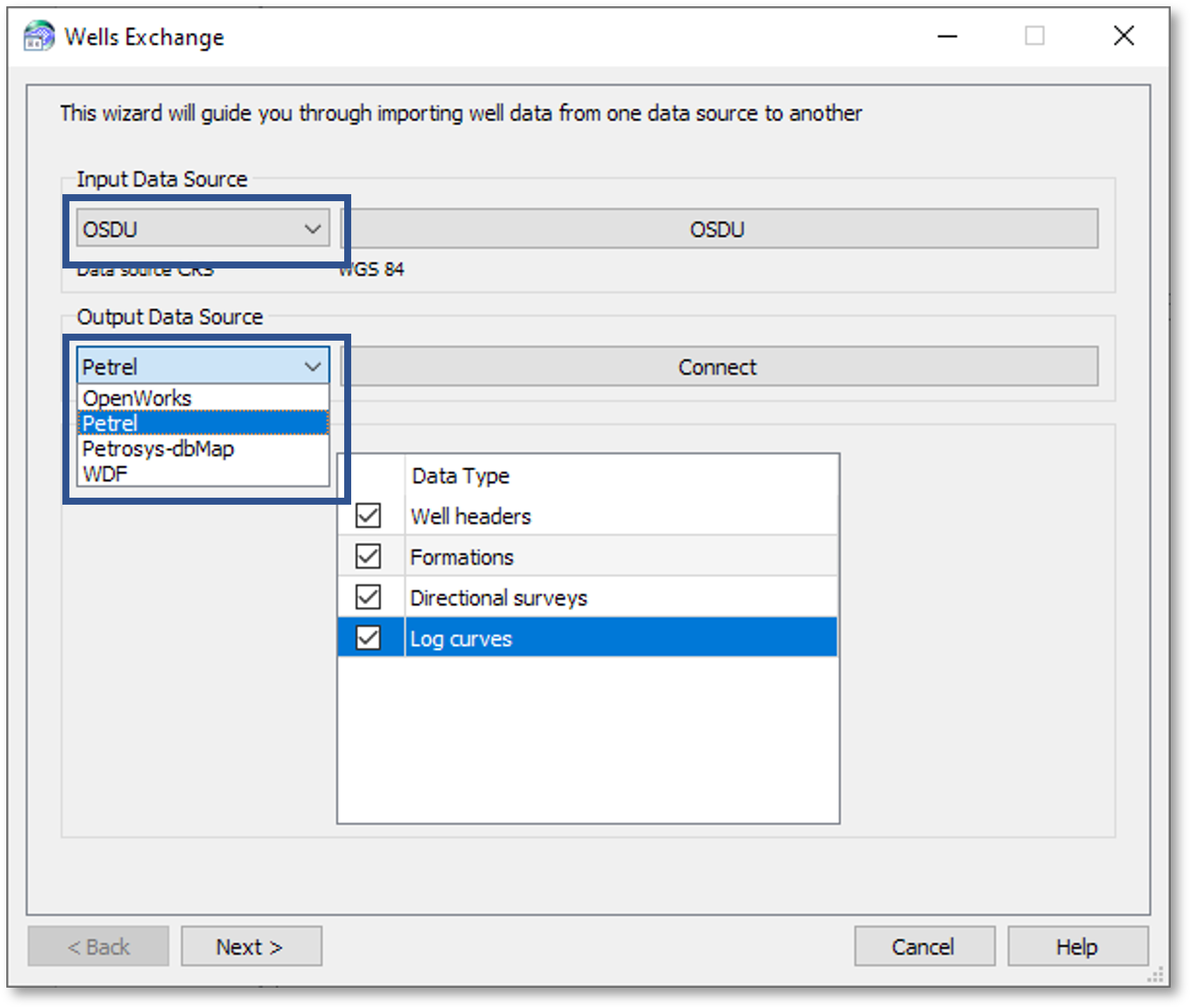Cancel the import wizard
Screen dimensions: 1191x1008
click(923, 946)
